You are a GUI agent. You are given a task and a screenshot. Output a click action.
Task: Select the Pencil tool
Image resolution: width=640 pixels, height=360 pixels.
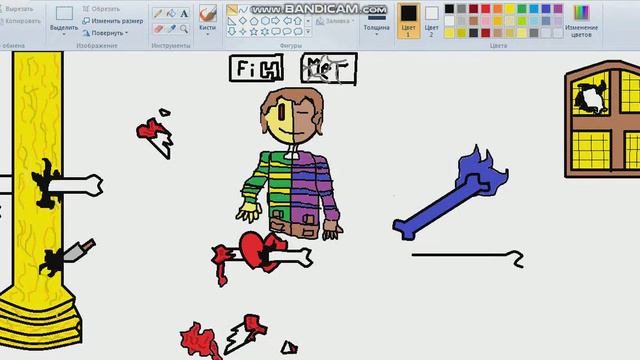[x=158, y=13]
